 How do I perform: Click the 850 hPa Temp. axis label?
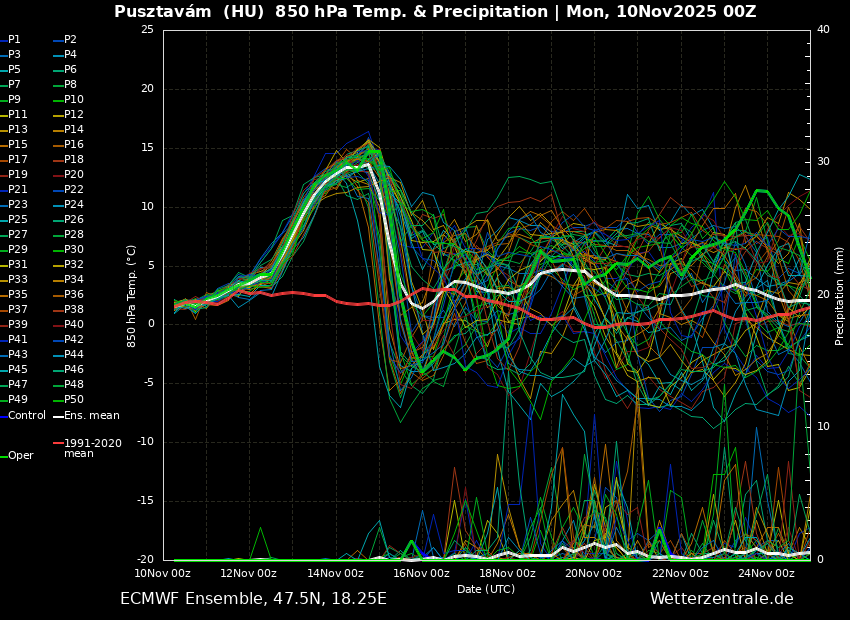[132, 296]
